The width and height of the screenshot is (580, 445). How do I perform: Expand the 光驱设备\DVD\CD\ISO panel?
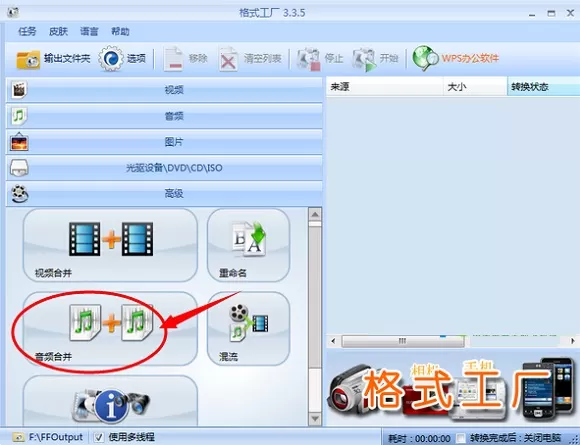pos(164,168)
